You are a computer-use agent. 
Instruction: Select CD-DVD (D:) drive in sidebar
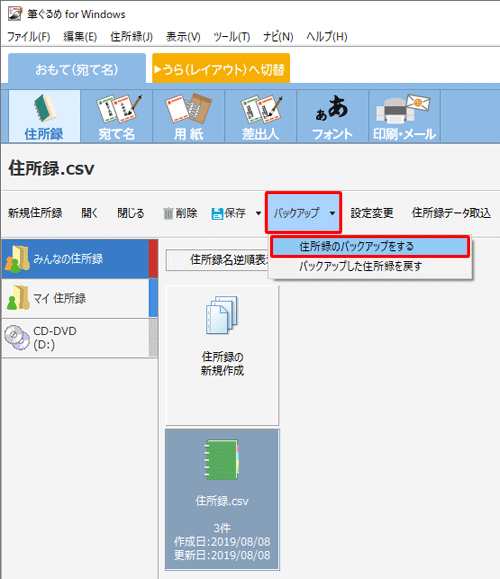80,338
